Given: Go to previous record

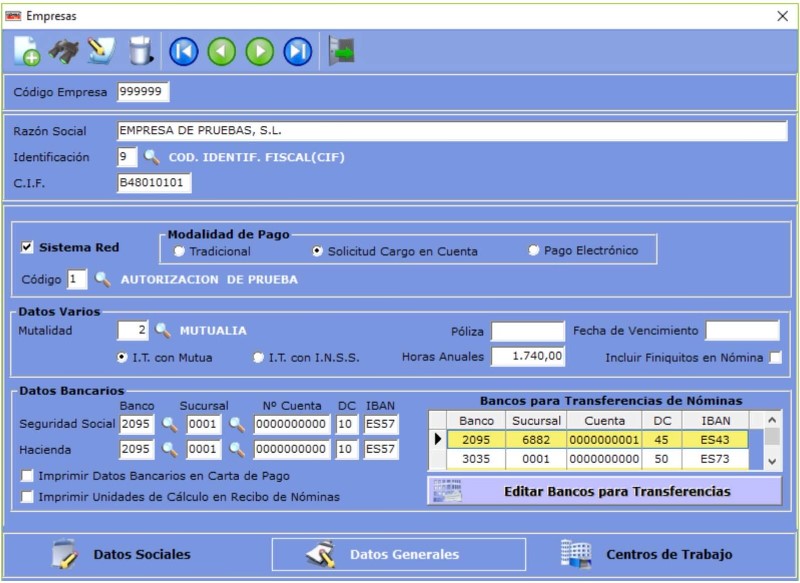Looking at the screenshot, I should pos(222,52).
